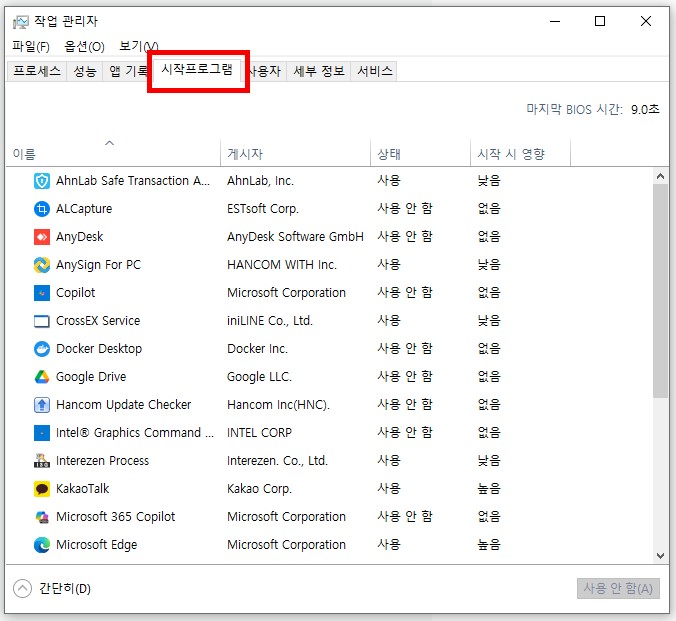Image resolution: width=676 pixels, height=621 pixels.
Task: Select the Microsoft Edge name text
Action: (x=97, y=545)
